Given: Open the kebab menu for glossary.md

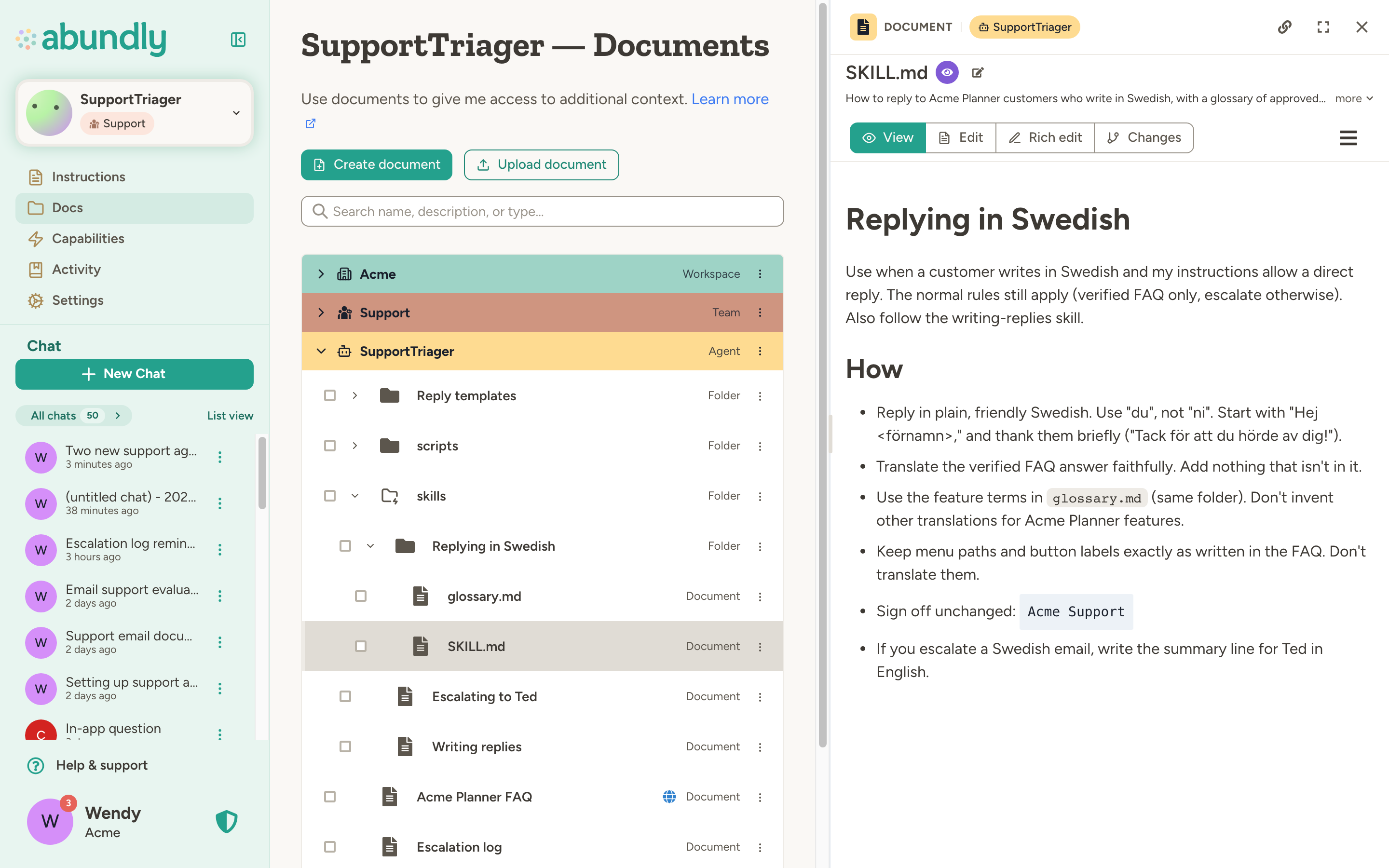Looking at the screenshot, I should (760, 597).
